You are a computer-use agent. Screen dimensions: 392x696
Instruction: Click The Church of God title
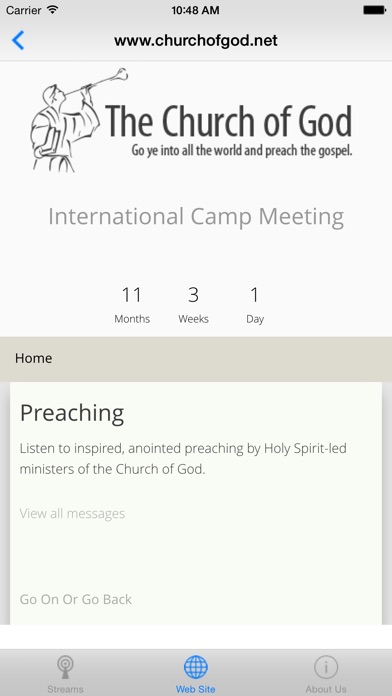click(x=229, y=121)
